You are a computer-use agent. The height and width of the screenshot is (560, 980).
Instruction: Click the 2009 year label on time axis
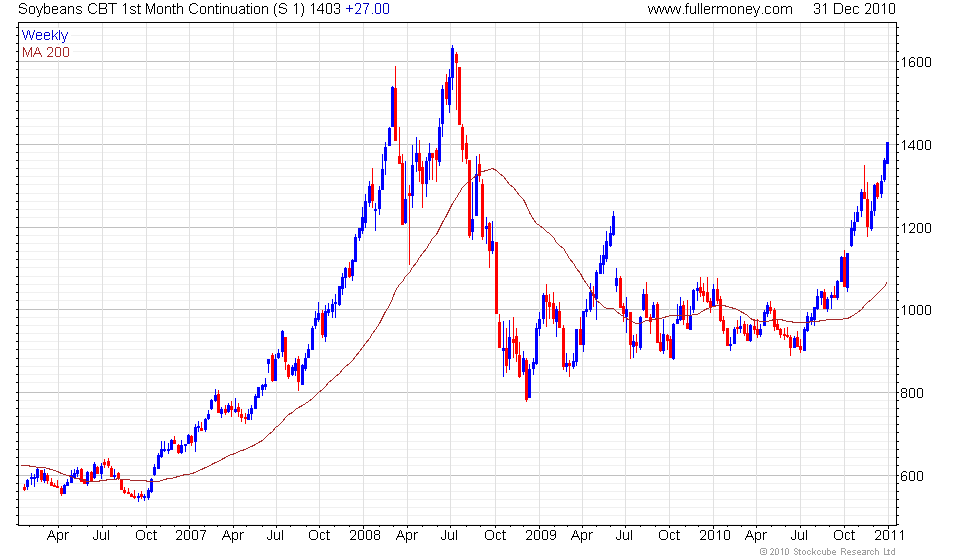[x=541, y=536]
